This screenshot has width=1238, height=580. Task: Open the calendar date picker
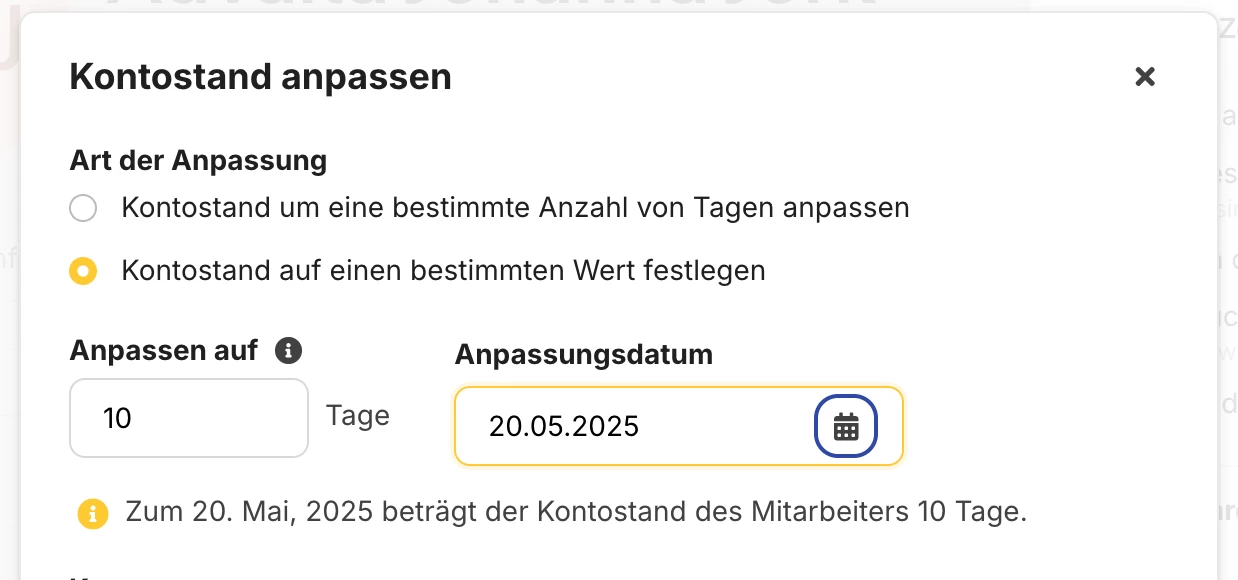(846, 426)
